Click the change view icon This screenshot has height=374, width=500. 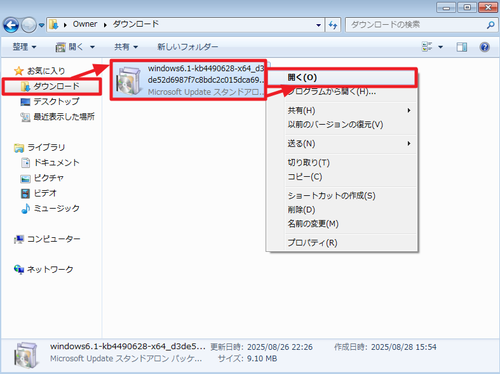coord(427,47)
